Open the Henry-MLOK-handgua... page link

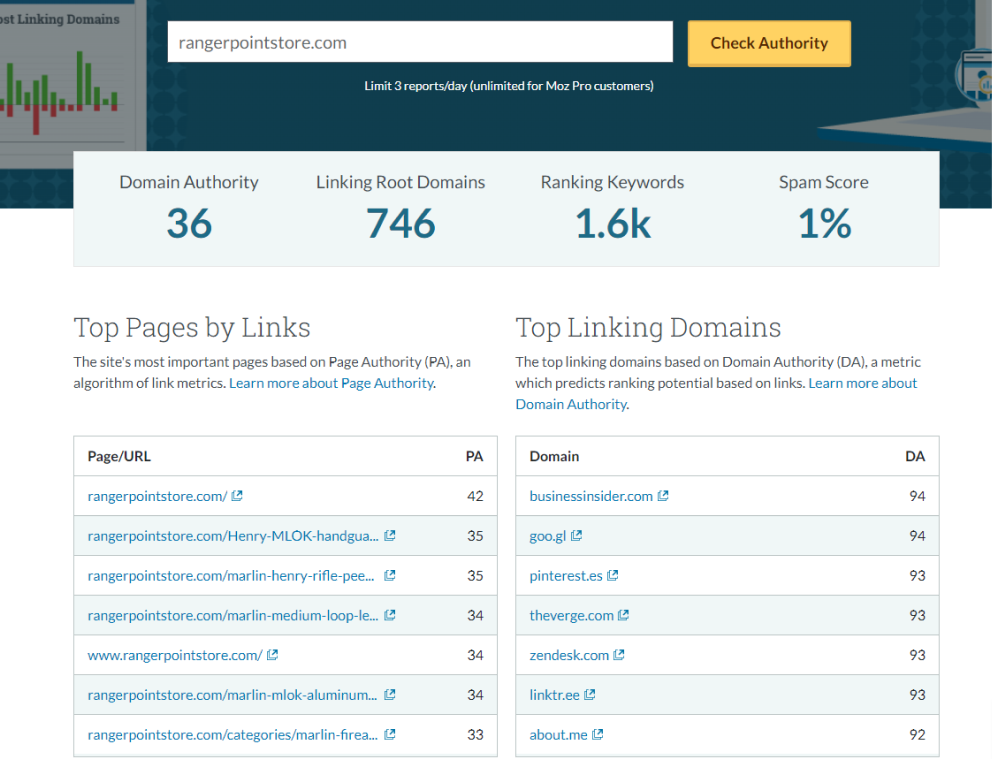233,536
